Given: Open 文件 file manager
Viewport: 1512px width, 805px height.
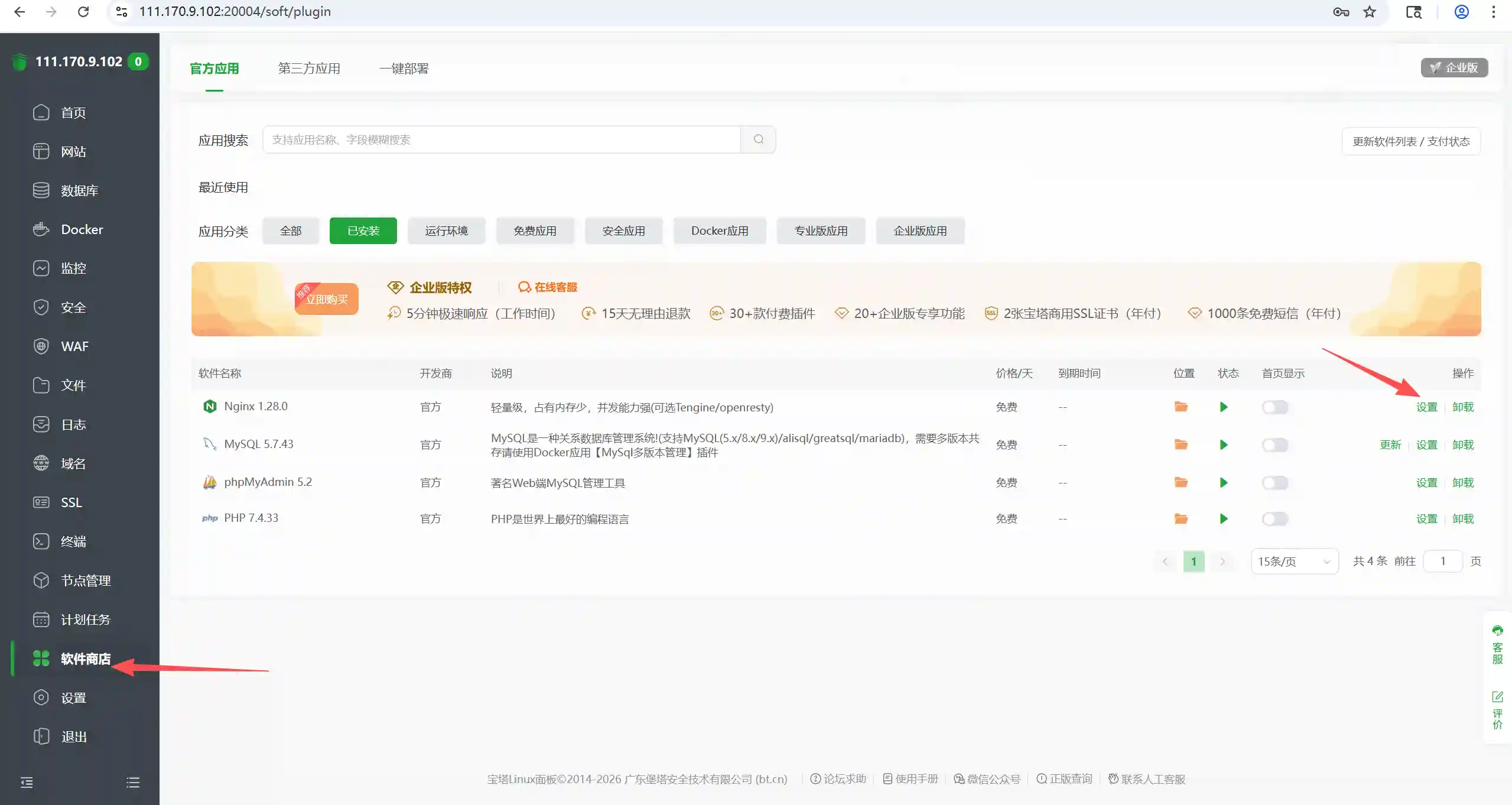Looking at the screenshot, I should coord(73,385).
